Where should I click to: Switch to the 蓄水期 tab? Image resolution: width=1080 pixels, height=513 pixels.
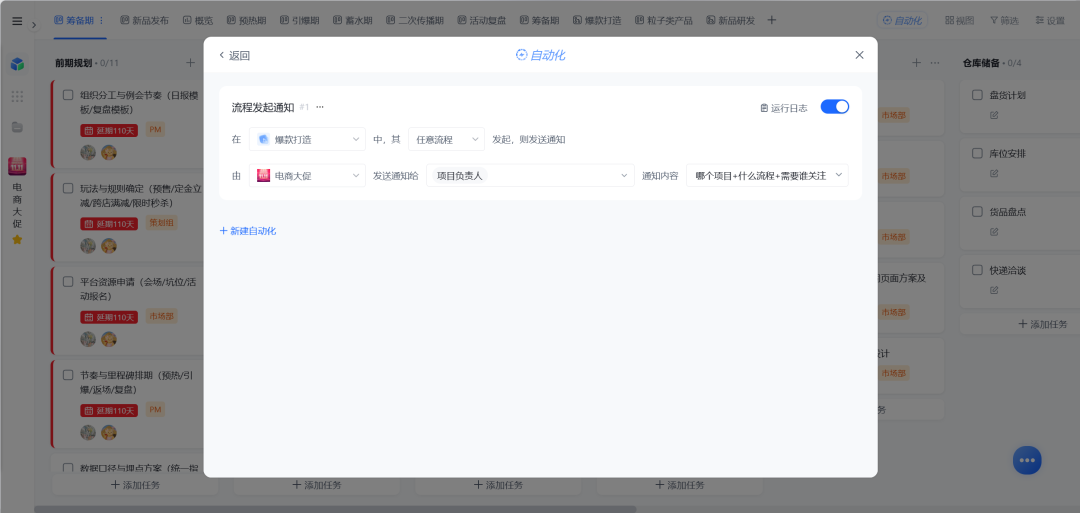[x=353, y=21]
